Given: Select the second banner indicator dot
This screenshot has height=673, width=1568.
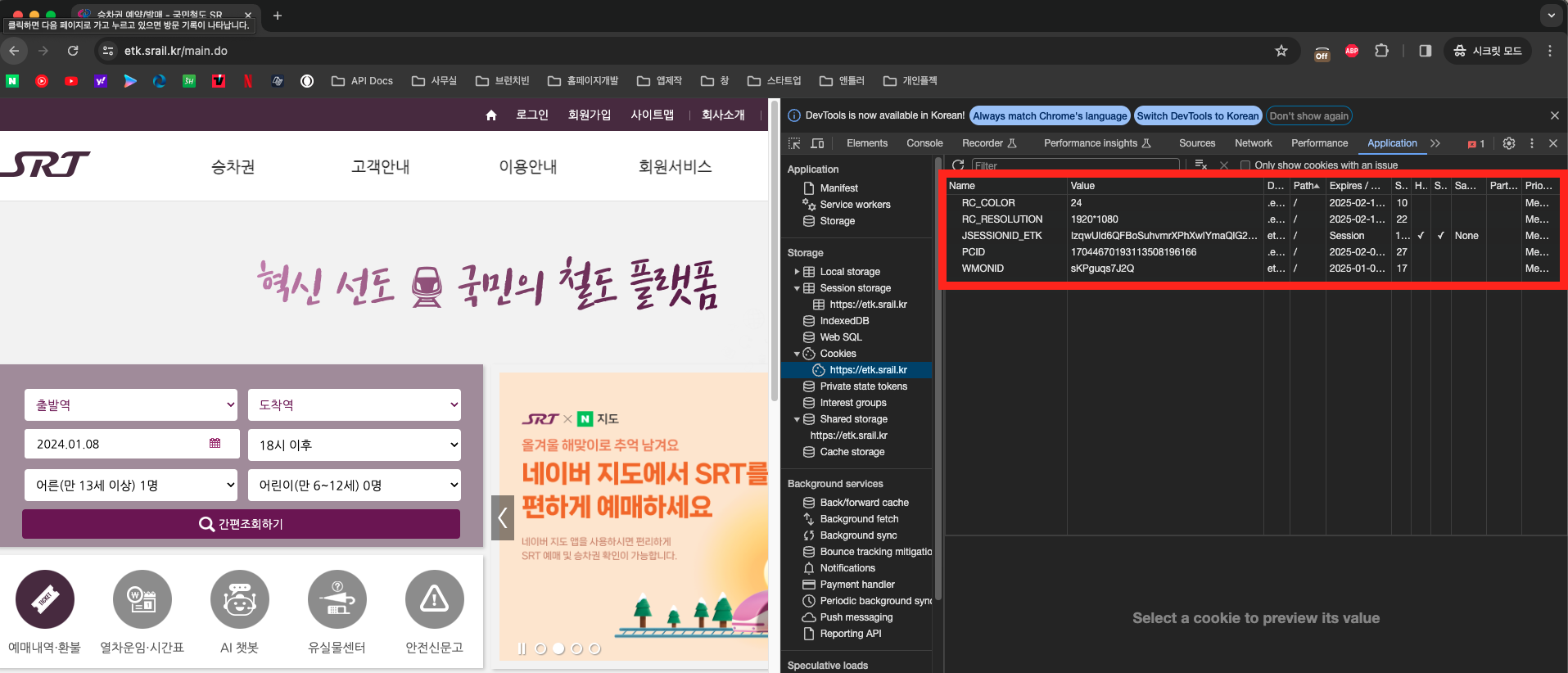Looking at the screenshot, I should tap(558, 648).
